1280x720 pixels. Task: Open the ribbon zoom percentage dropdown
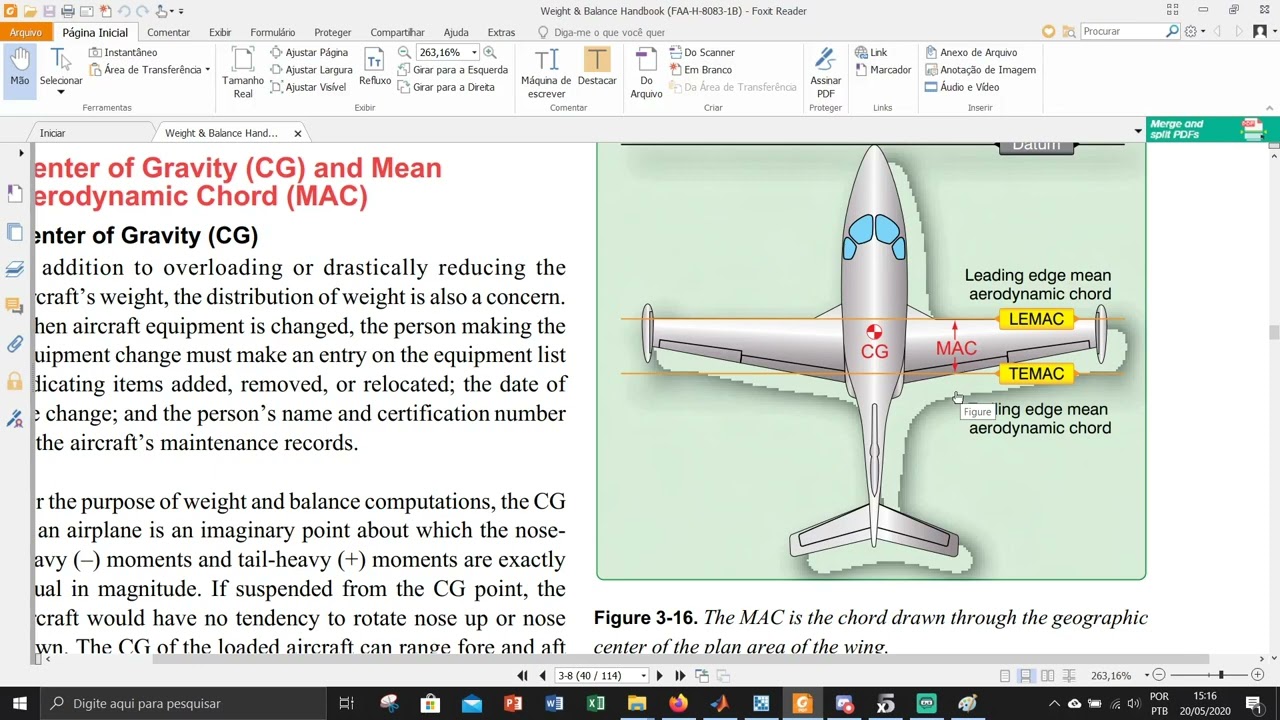pos(473,52)
